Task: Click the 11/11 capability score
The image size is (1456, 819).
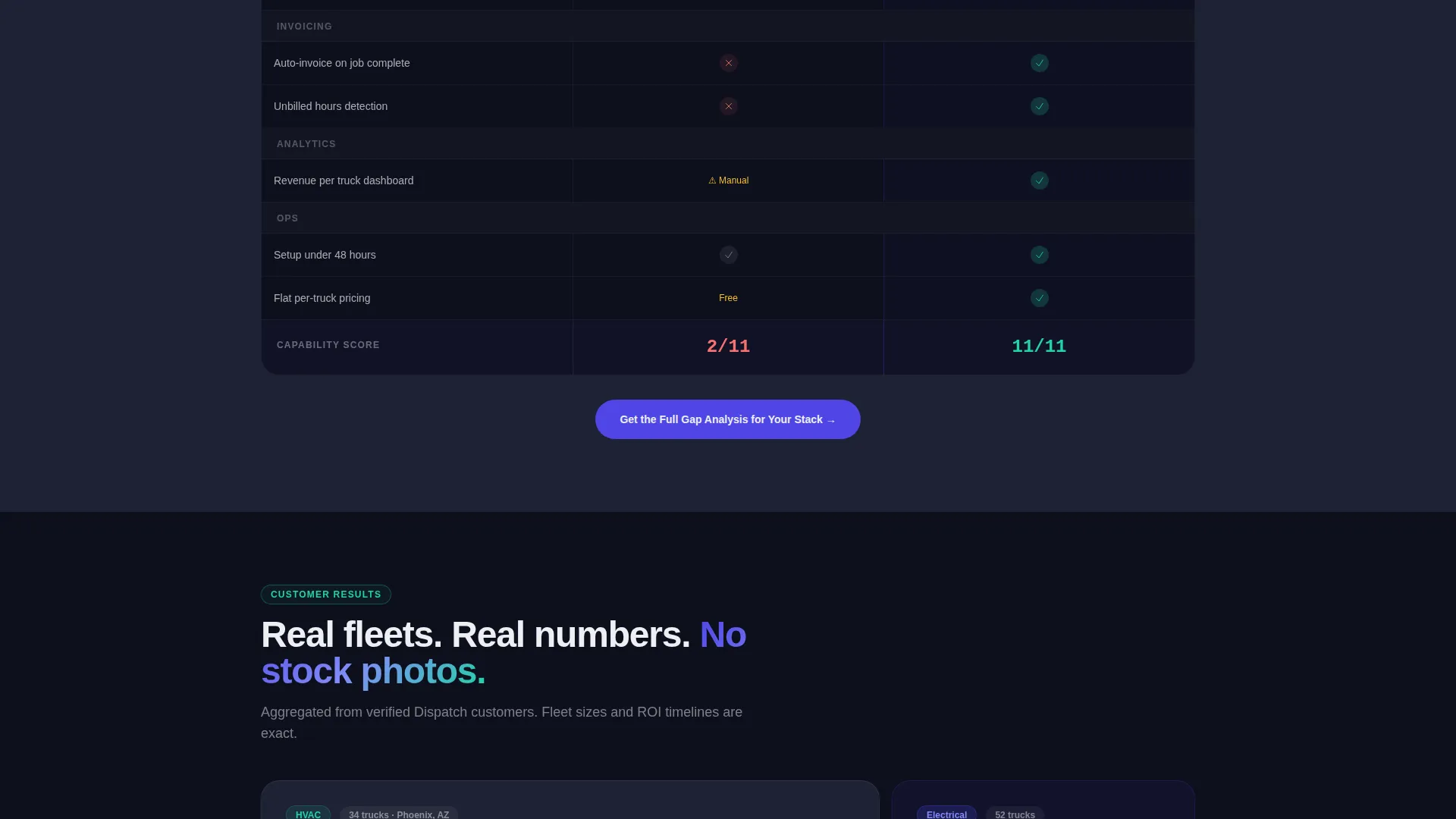Action: coord(1039,347)
